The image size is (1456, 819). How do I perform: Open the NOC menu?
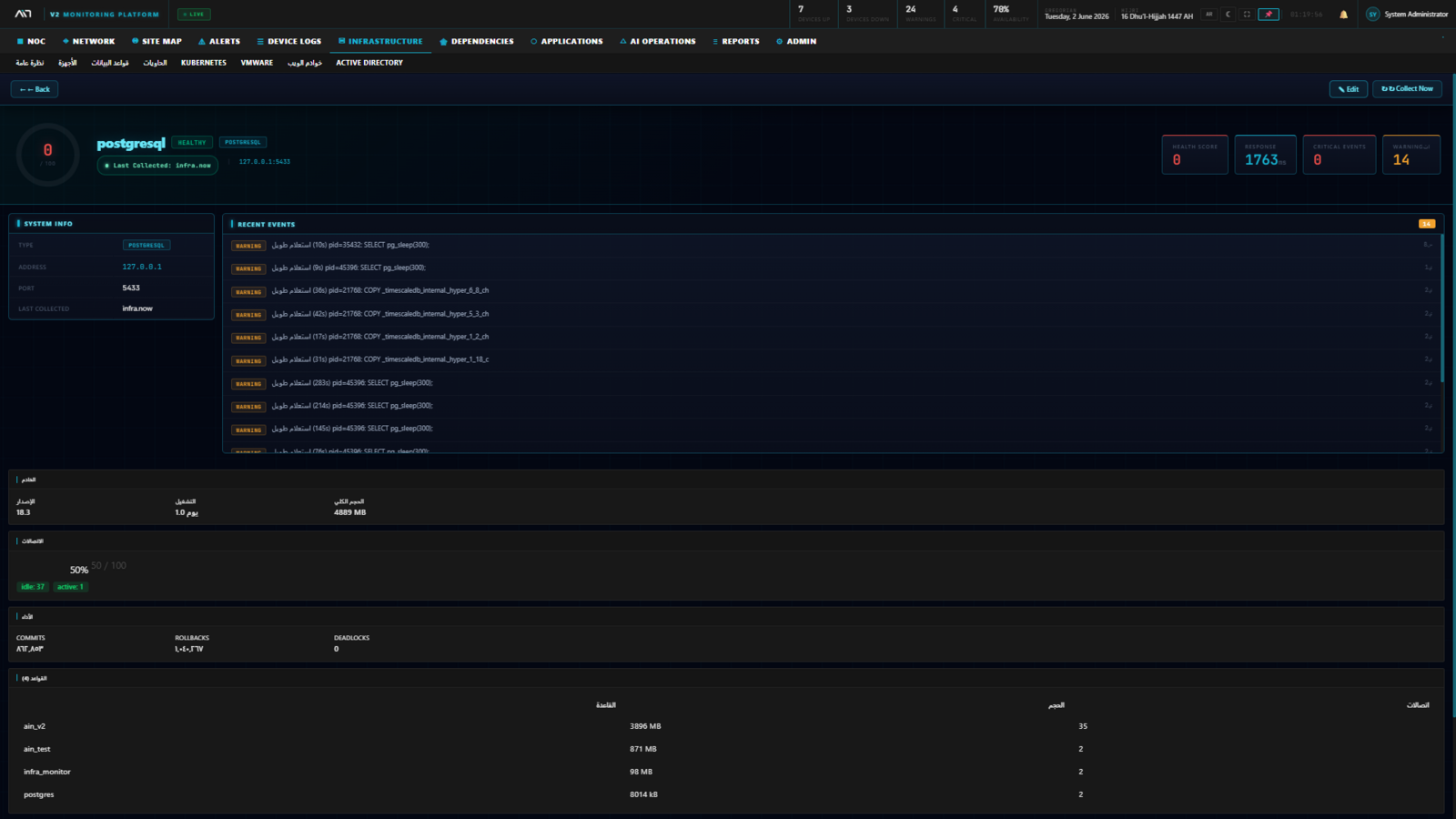tap(31, 41)
